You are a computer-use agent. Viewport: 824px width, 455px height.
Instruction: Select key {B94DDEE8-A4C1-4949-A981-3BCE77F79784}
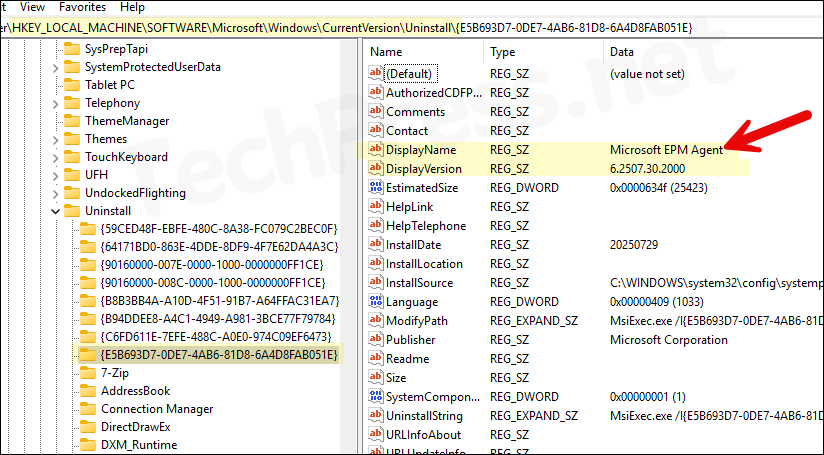click(x=218, y=318)
